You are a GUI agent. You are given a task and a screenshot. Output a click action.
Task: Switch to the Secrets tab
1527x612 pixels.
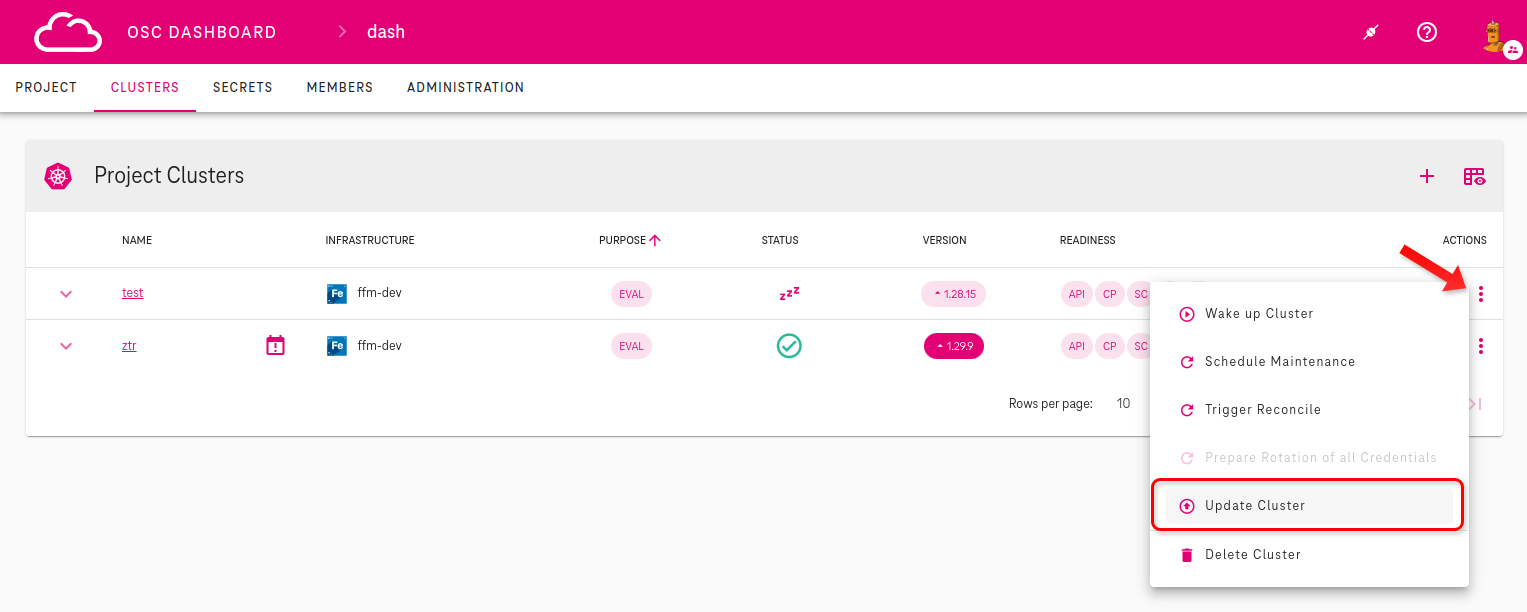[242, 88]
